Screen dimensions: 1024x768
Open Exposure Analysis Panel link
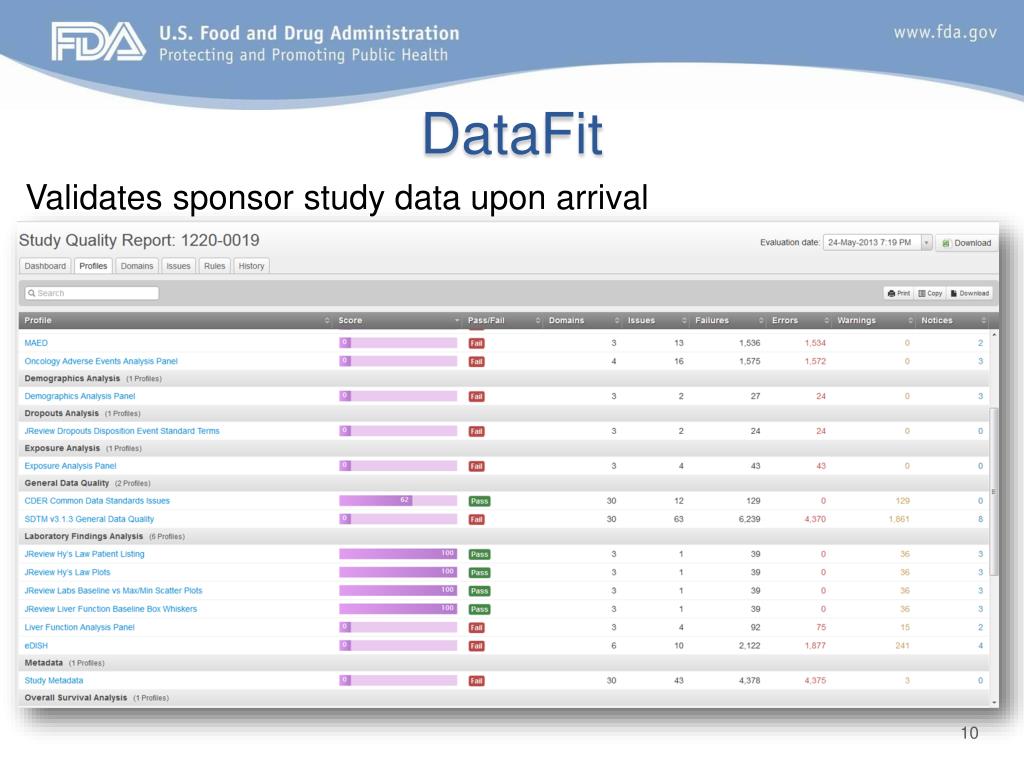pos(71,466)
